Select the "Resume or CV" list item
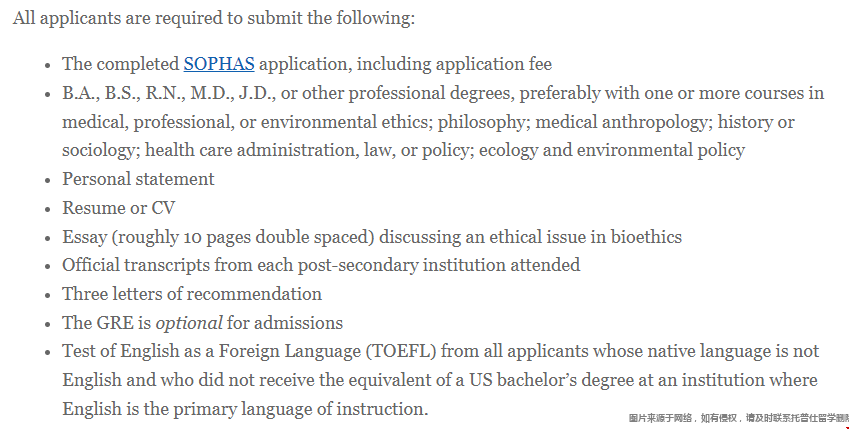The height and width of the screenshot is (429, 849). point(119,208)
